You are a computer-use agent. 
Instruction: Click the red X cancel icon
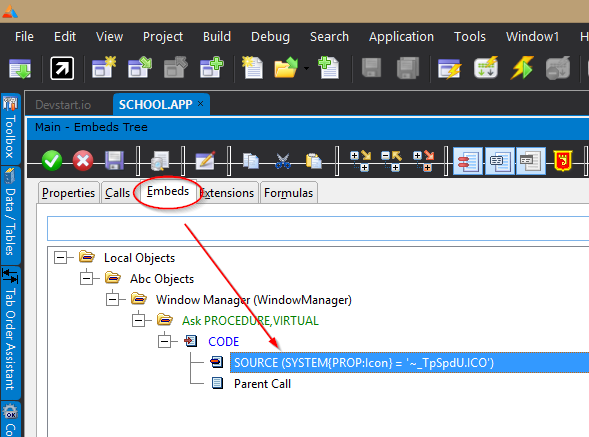pyautogui.click(x=83, y=161)
